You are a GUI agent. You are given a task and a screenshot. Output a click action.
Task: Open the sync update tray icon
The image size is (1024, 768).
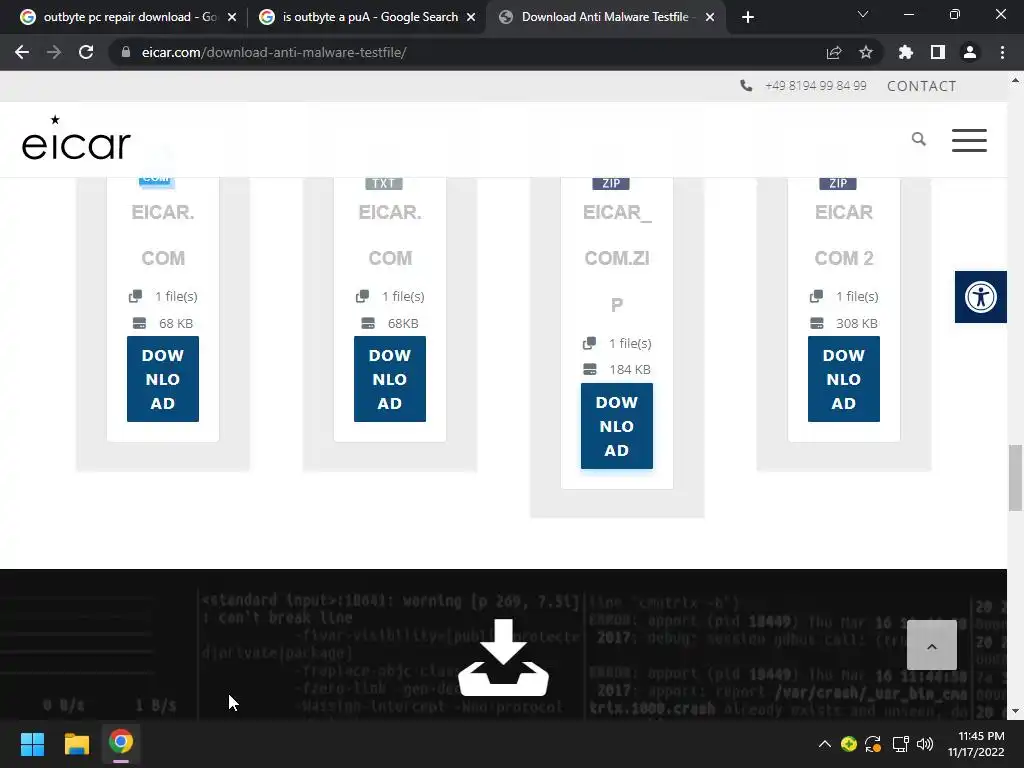(x=873, y=744)
